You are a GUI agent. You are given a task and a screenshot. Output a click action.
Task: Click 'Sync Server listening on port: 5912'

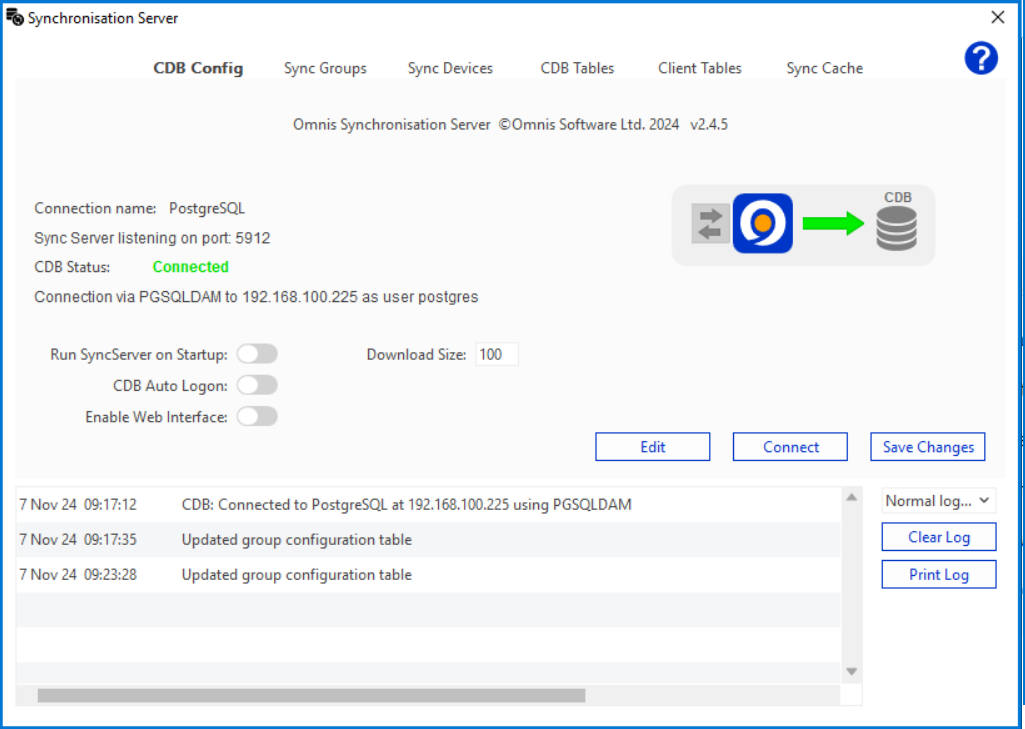tap(152, 238)
